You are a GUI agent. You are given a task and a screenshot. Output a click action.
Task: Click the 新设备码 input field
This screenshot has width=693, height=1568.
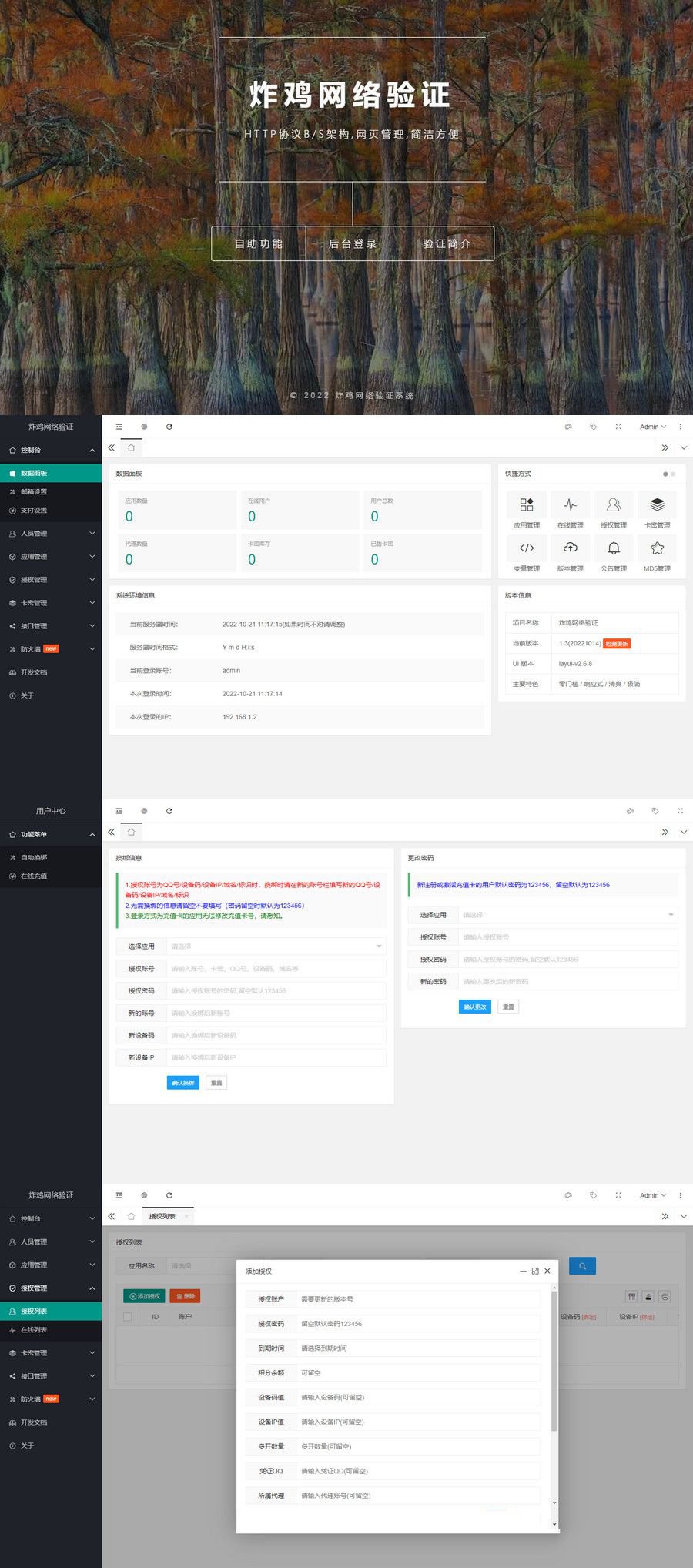tap(276, 1035)
